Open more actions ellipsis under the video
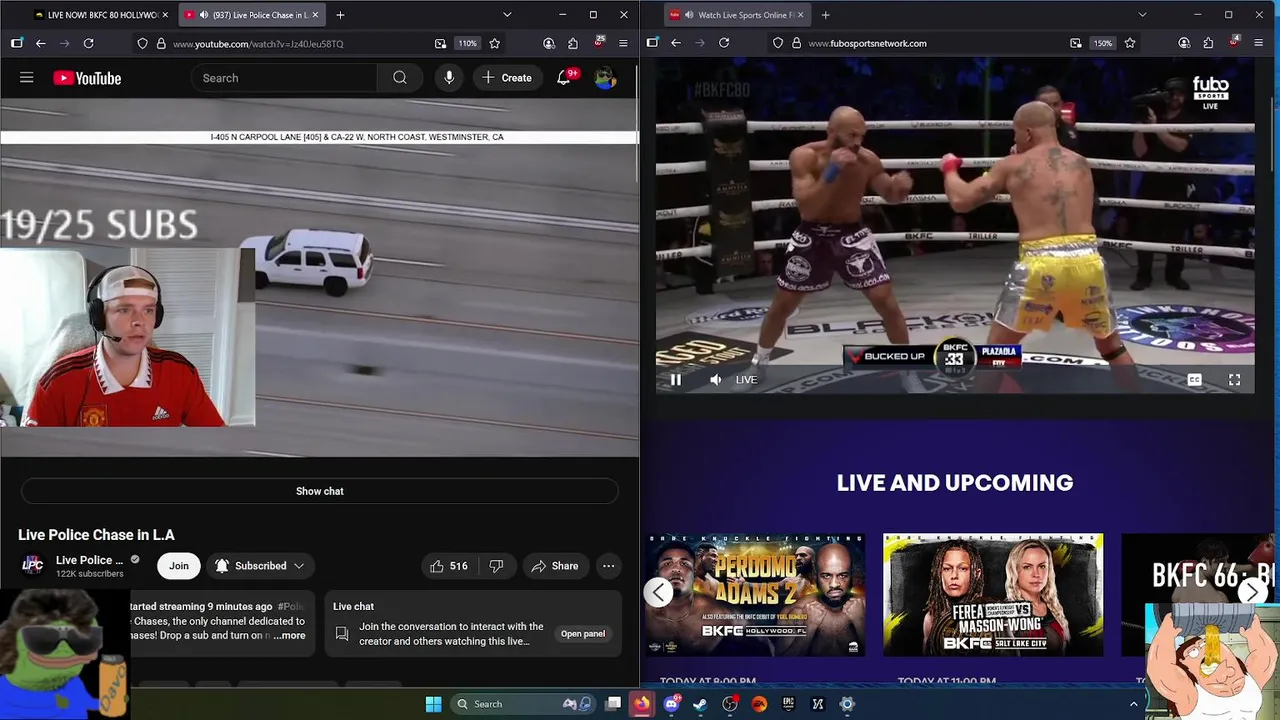Screen dimensions: 1280x720 (x=608, y=566)
